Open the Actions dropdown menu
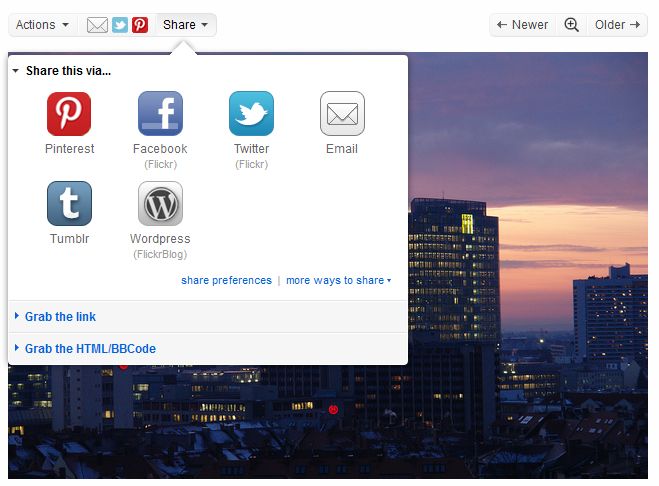 [43, 25]
